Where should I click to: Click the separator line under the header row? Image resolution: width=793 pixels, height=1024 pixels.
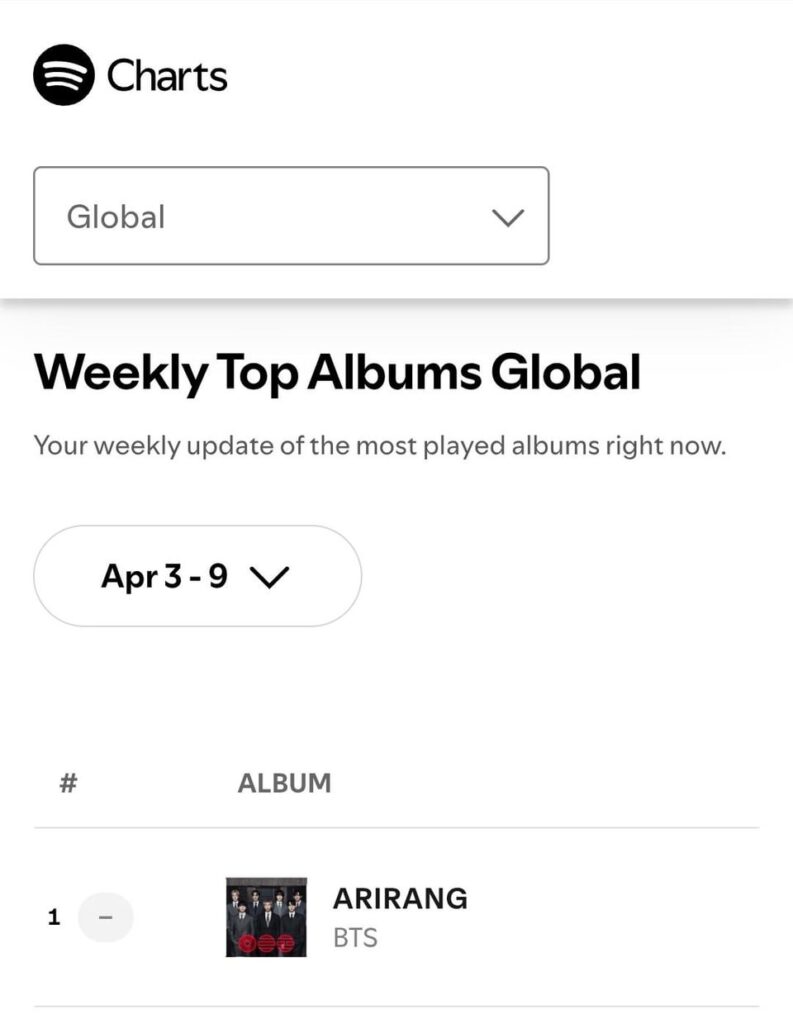396,825
